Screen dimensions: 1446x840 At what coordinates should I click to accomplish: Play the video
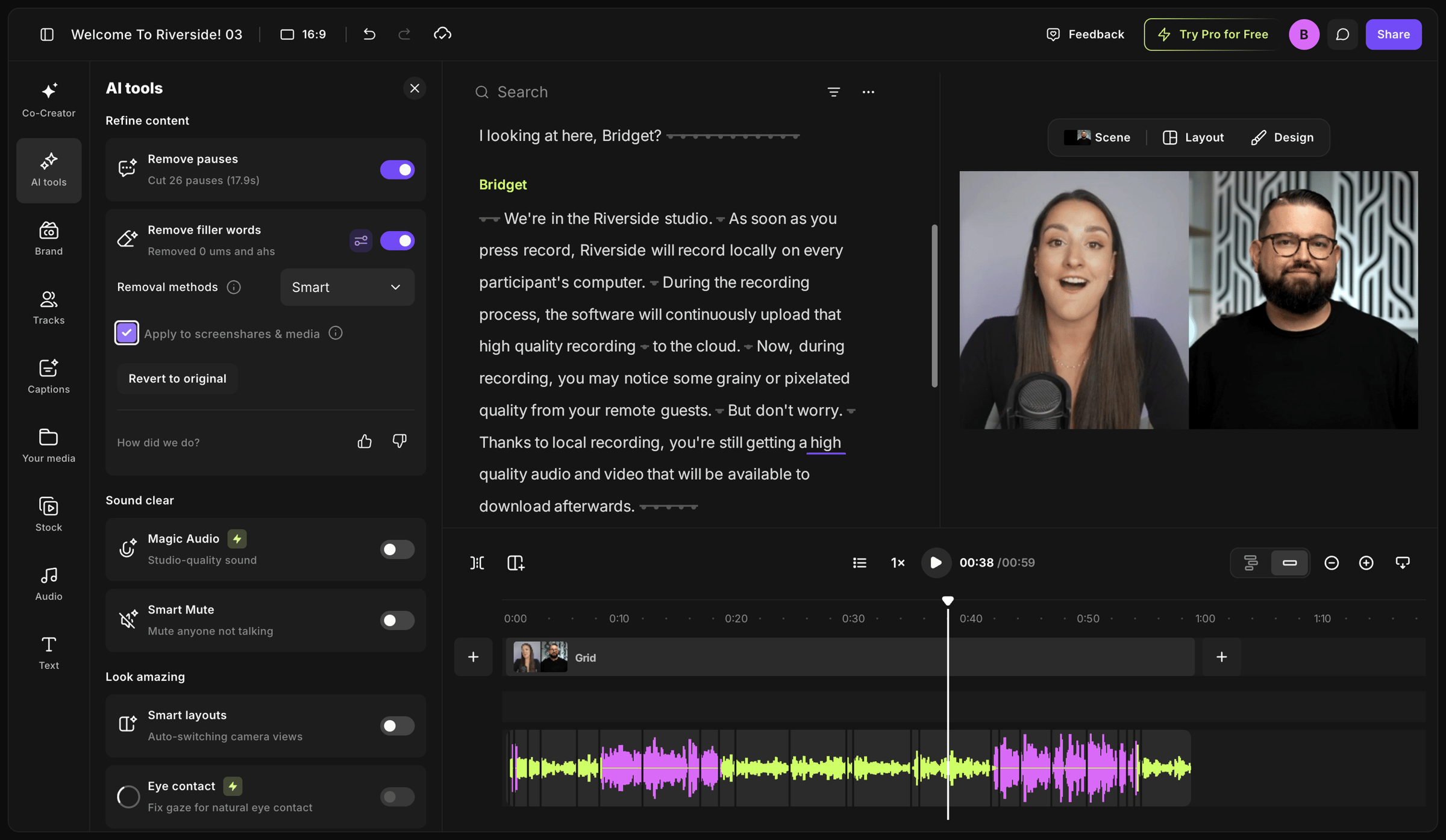(936, 562)
